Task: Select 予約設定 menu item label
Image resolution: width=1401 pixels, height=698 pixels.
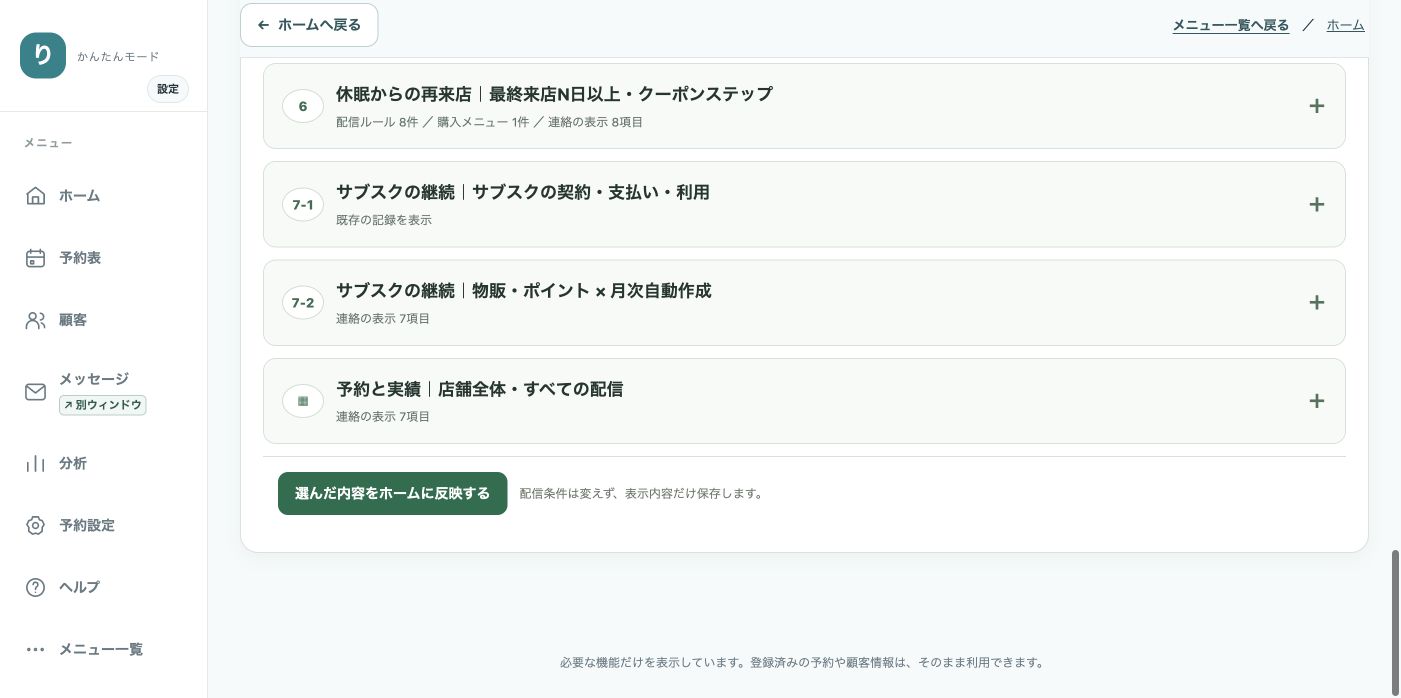Action: (x=87, y=526)
